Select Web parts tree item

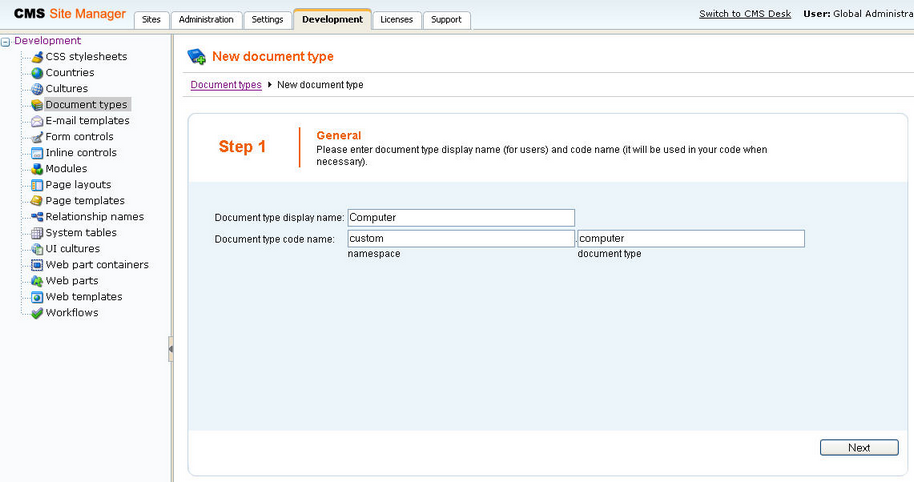coord(72,281)
